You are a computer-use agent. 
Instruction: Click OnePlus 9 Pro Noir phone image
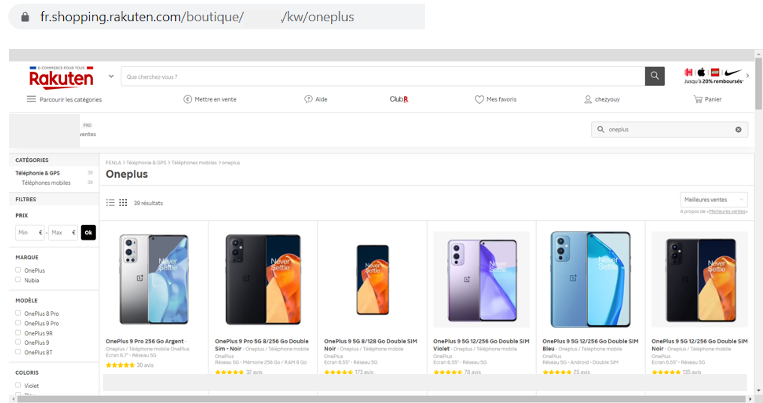point(263,279)
